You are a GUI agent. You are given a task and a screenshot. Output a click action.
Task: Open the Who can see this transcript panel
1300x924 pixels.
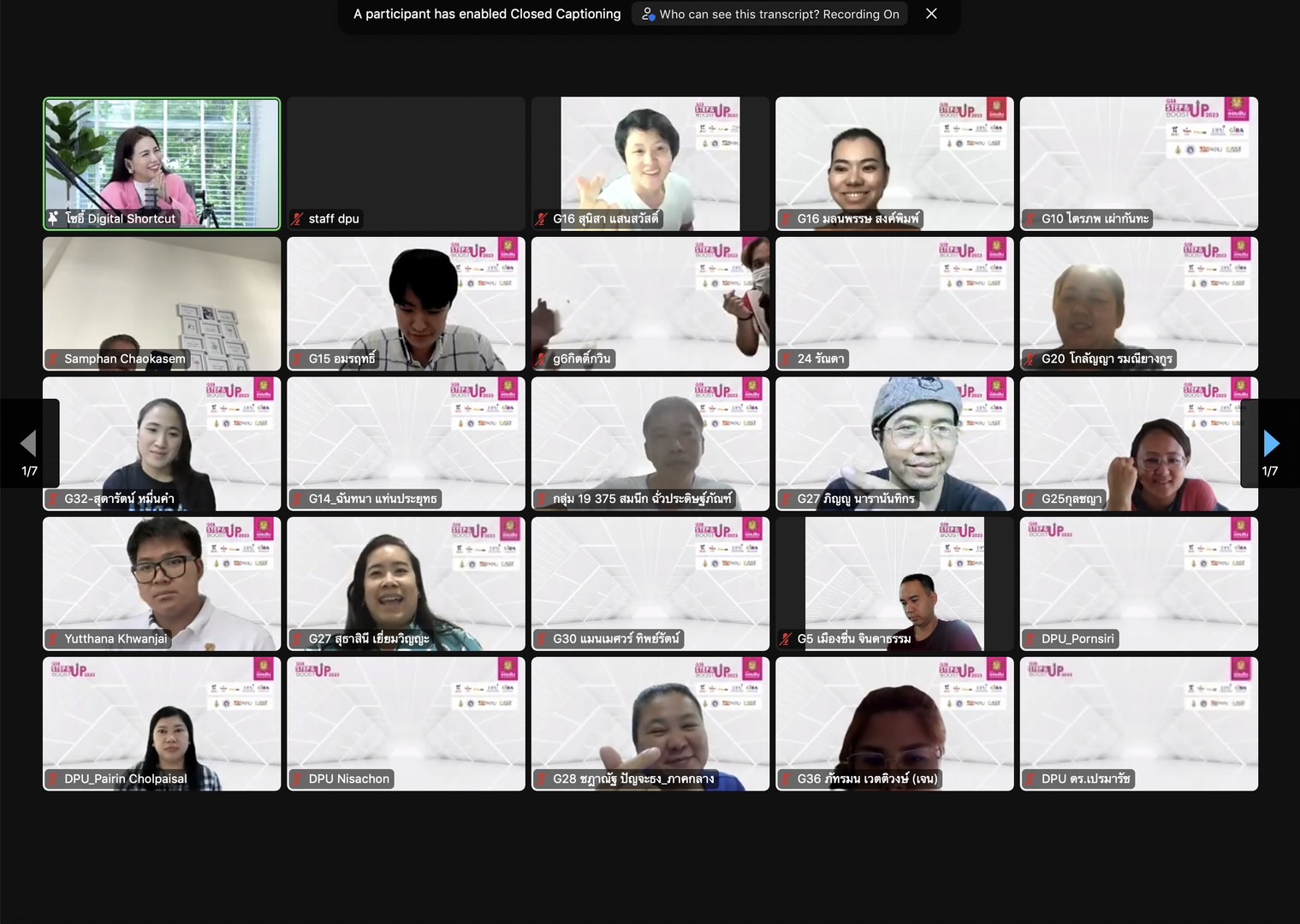point(769,14)
